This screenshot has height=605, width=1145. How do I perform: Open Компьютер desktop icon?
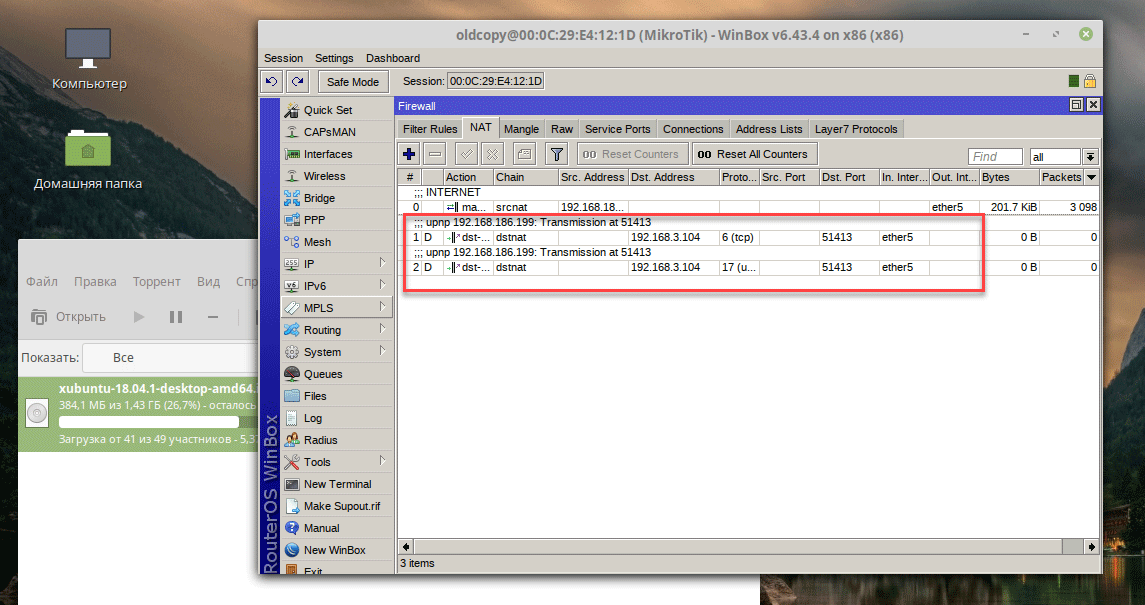(x=88, y=59)
